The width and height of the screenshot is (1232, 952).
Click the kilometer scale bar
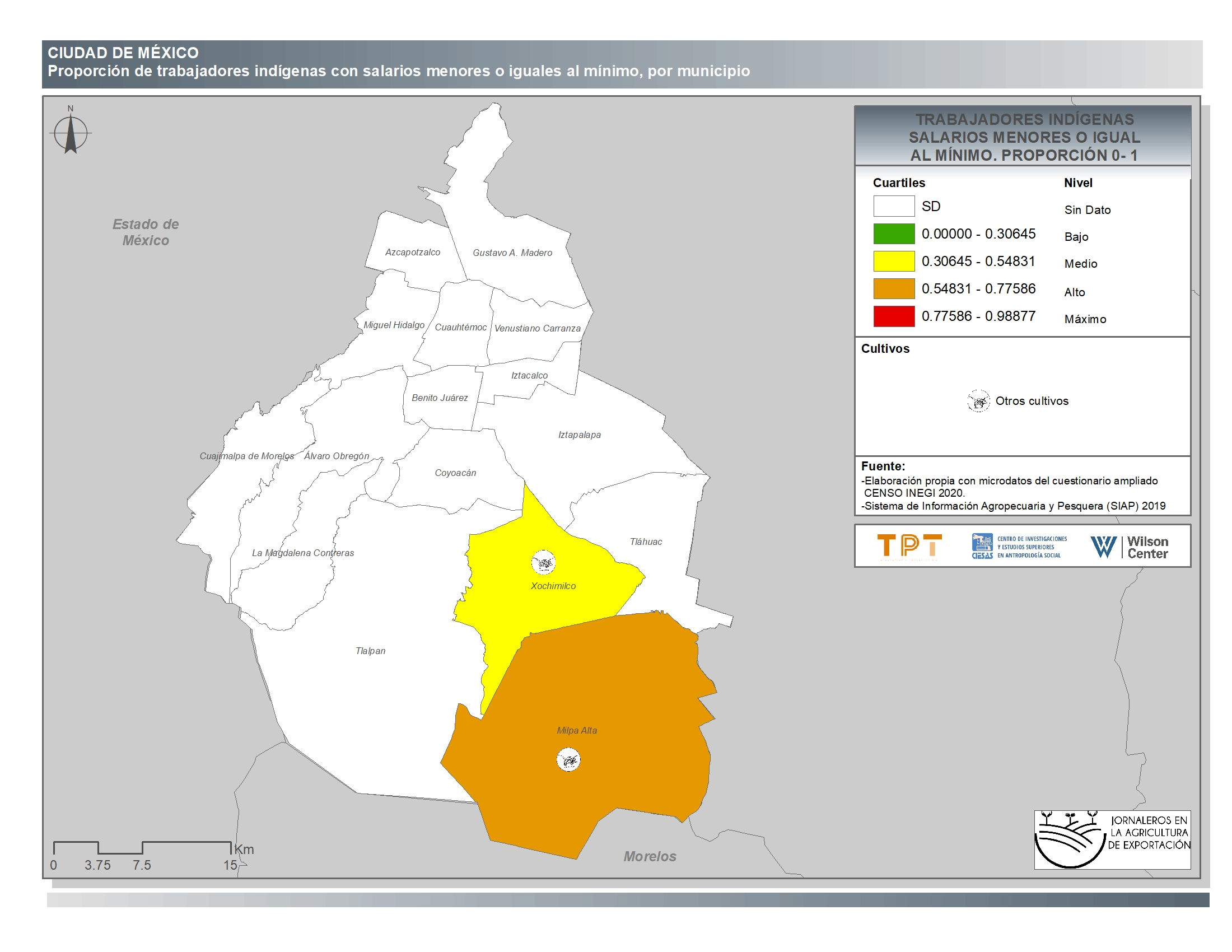click(142, 848)
